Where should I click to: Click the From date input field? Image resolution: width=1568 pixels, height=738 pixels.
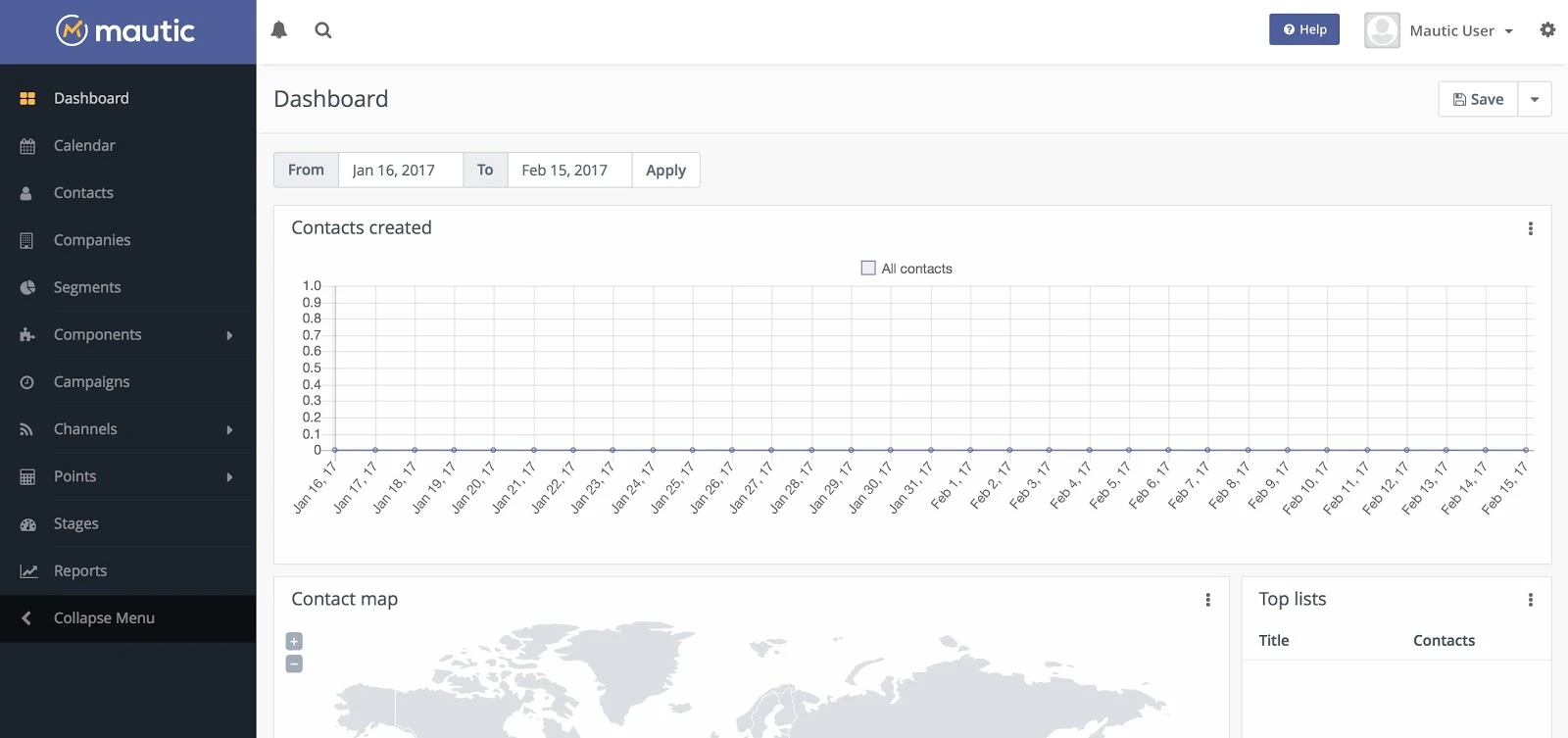(x=400, y=170)
